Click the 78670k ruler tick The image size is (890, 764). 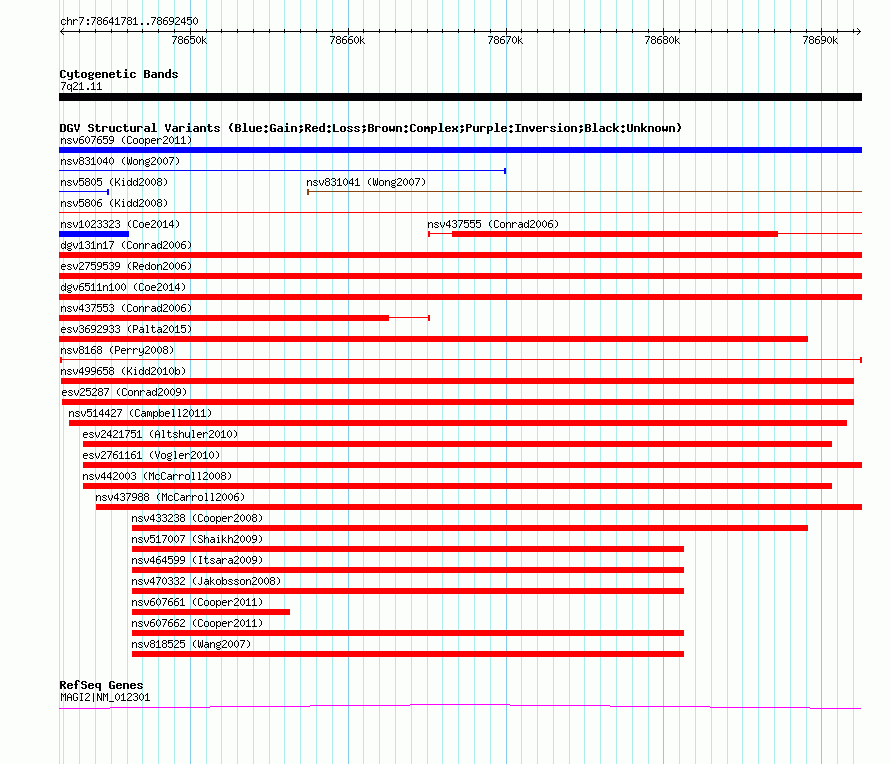tap(505, 40)
